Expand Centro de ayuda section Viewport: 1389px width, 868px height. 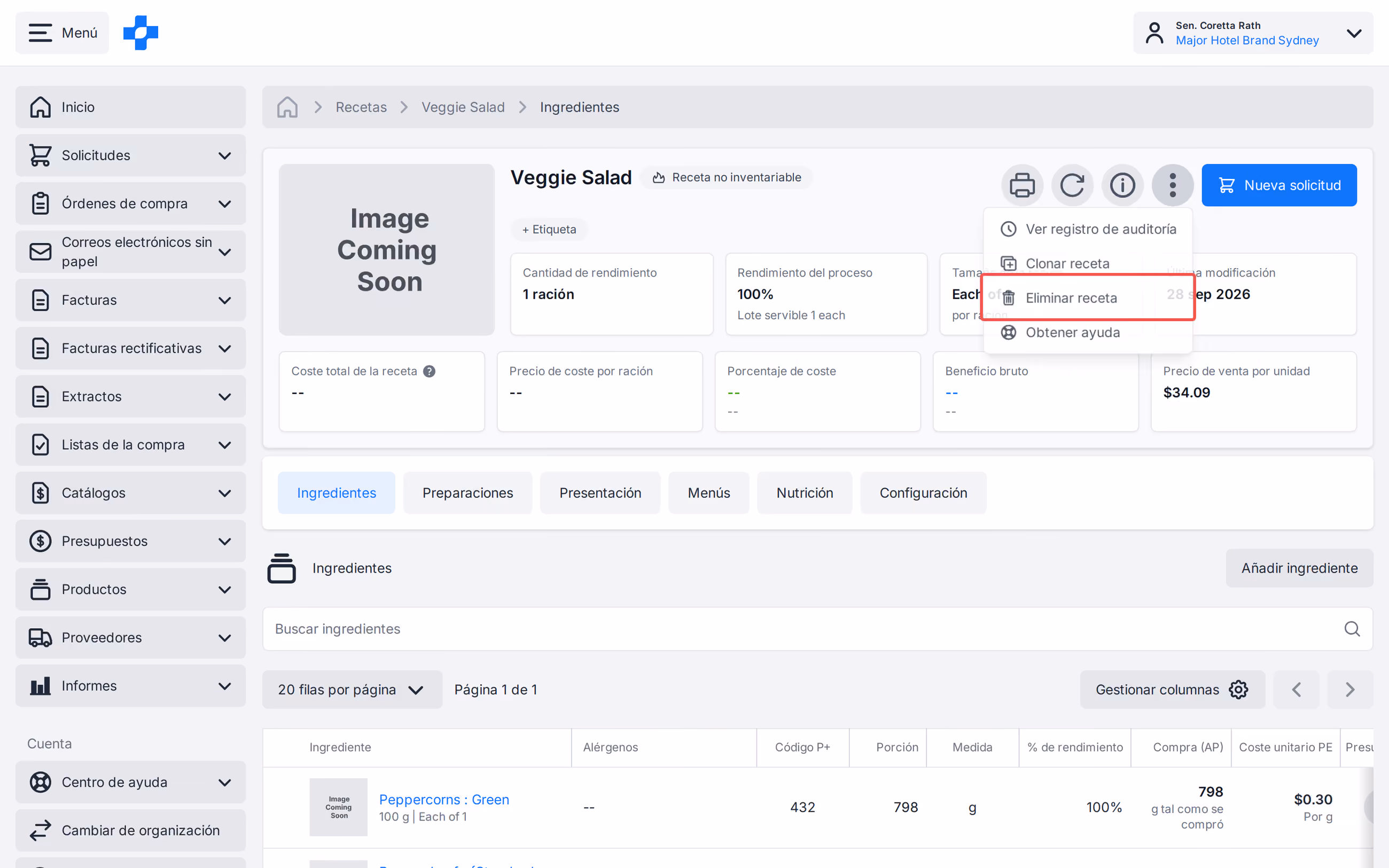click(130, 782)
